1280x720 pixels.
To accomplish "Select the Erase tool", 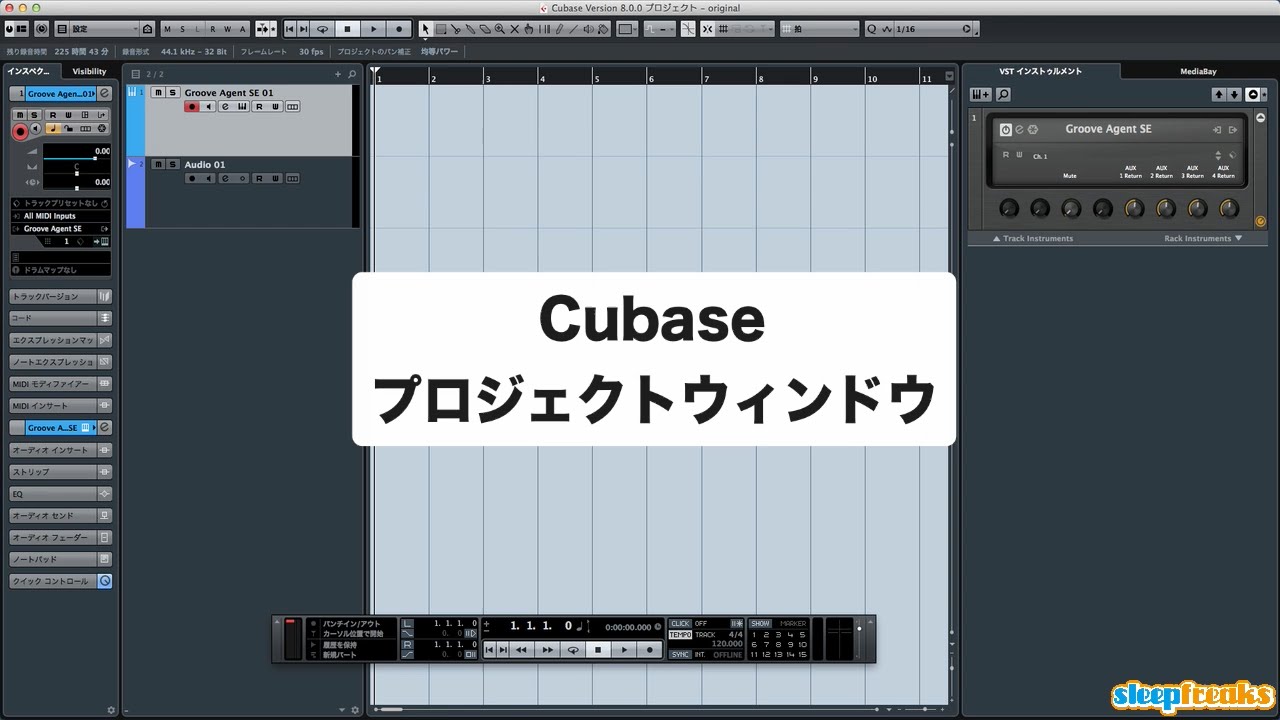I will point(485,29).
